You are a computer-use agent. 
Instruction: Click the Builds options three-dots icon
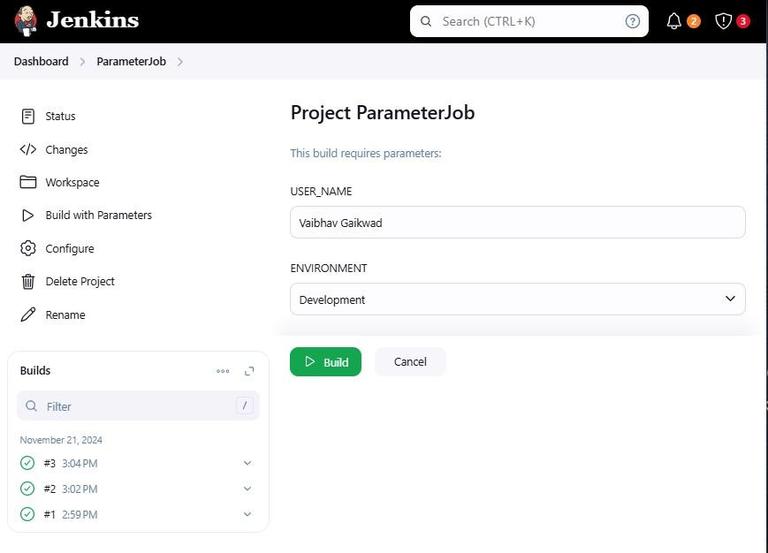223,371
